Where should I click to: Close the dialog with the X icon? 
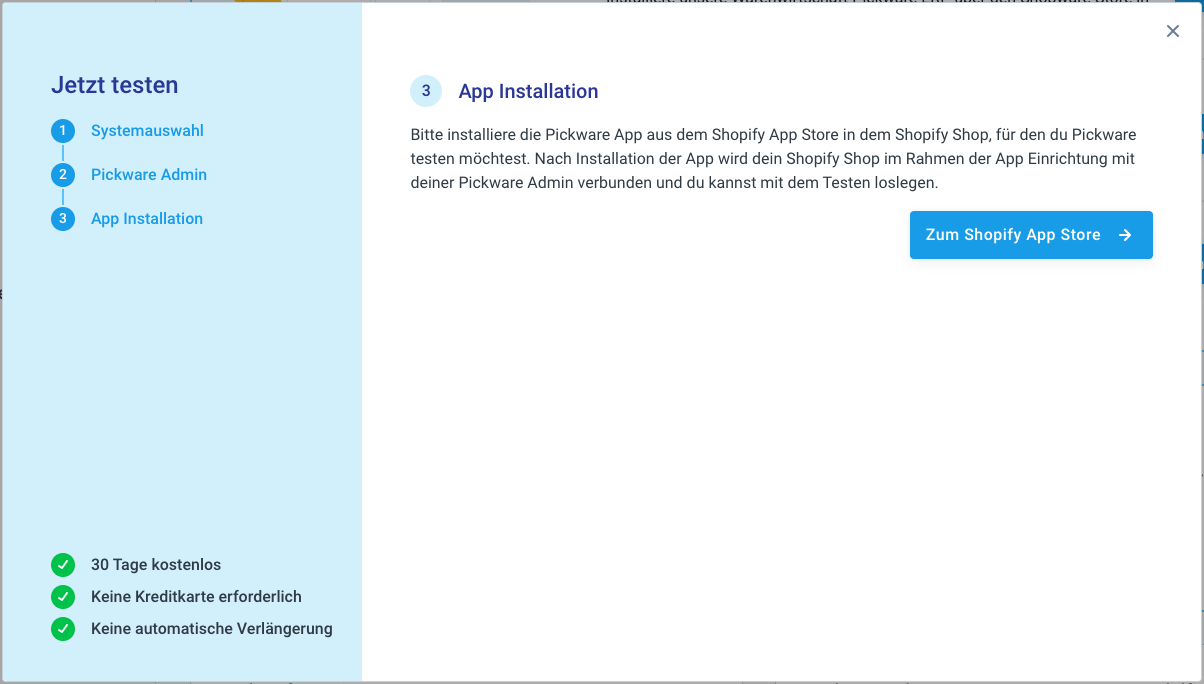point(1173,31)
